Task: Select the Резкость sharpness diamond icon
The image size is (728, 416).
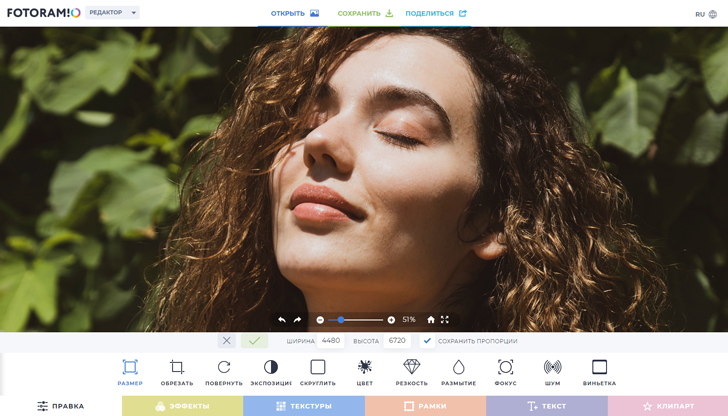Action: point(411,371)
